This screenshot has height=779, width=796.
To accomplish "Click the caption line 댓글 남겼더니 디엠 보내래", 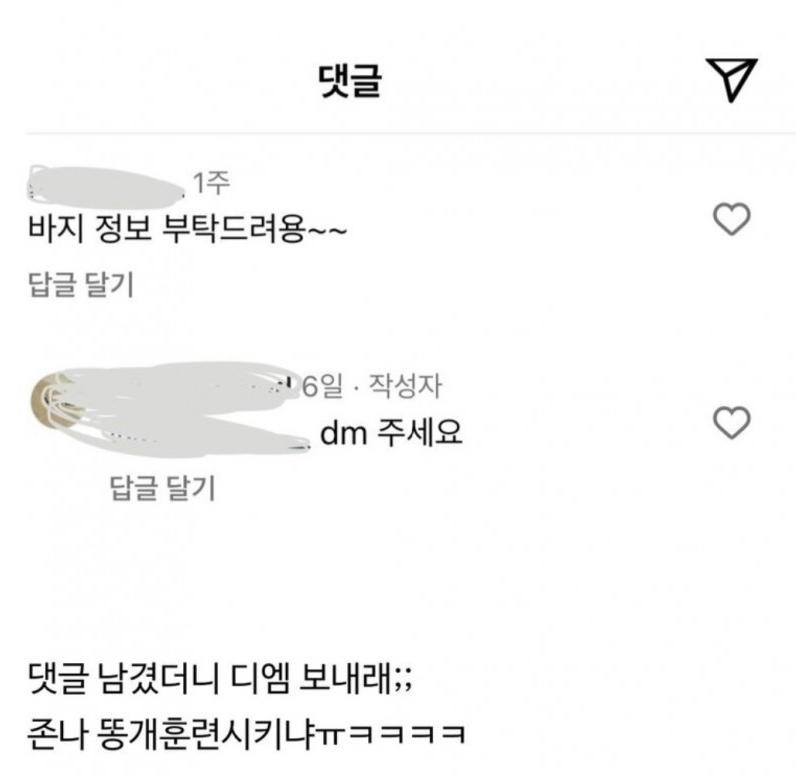I will [x=220, y=679].
